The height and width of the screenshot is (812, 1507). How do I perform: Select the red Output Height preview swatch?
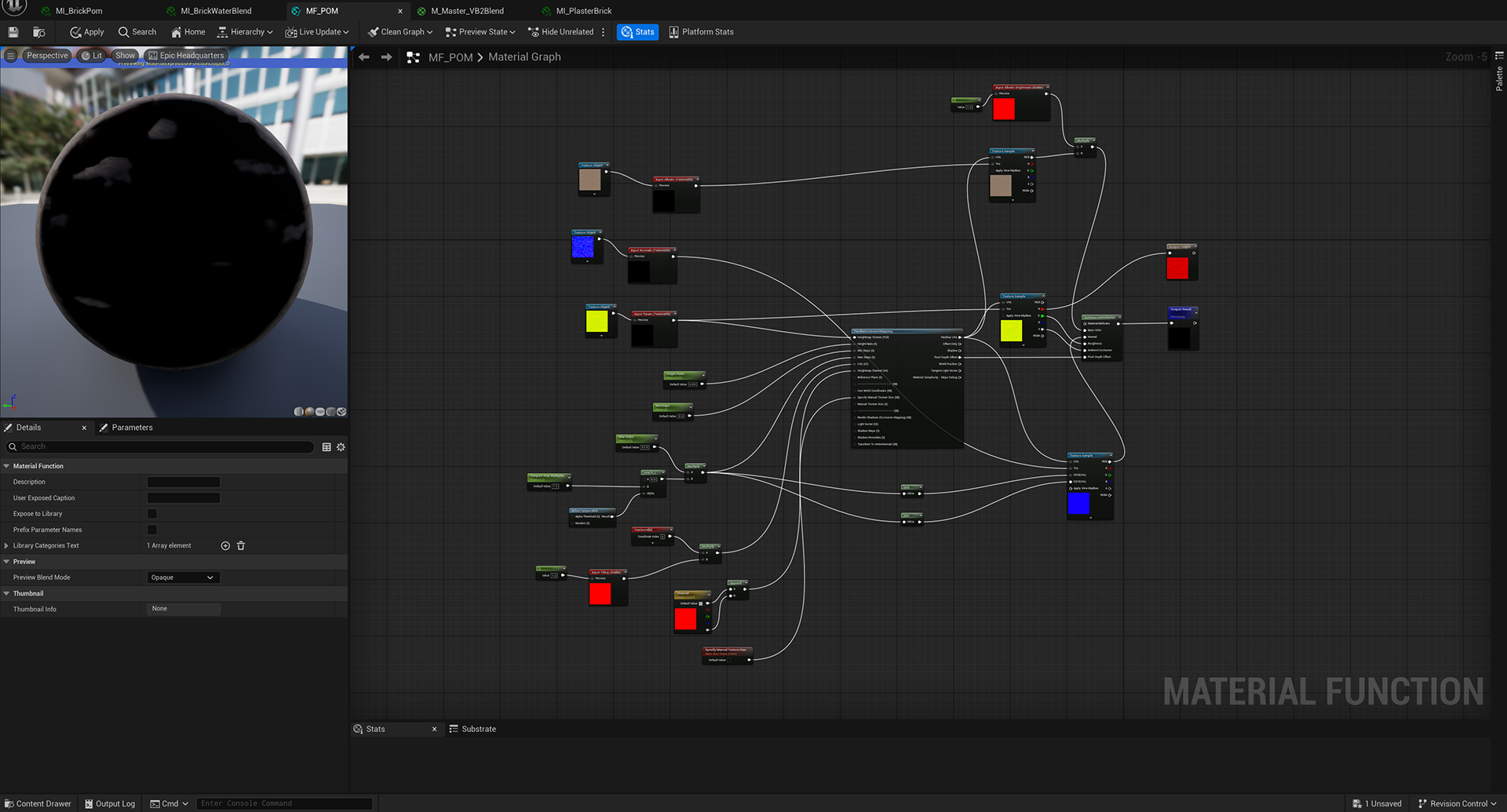pyautogui.click(x=1177, y=268)
